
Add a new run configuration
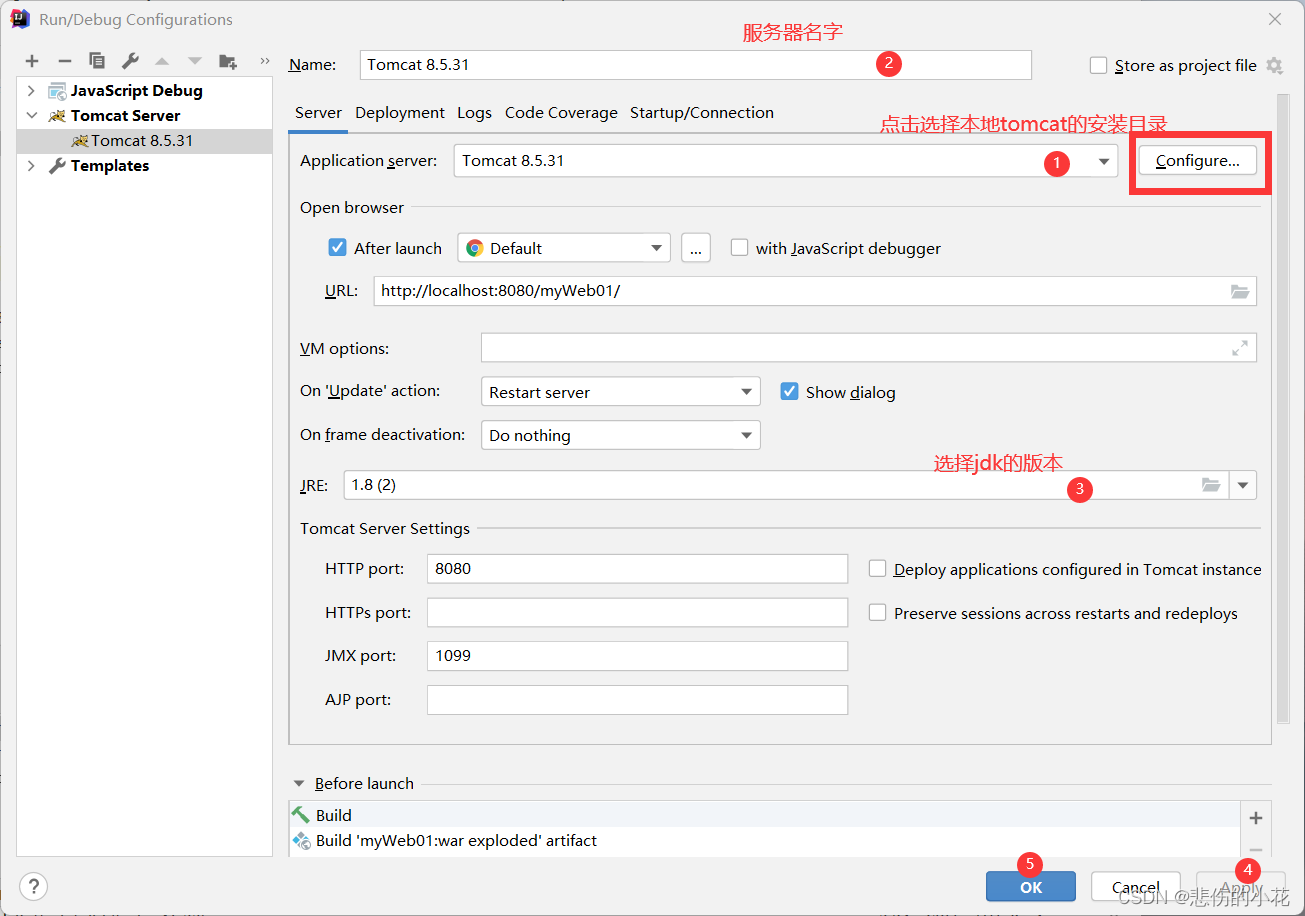click(31, 60)
